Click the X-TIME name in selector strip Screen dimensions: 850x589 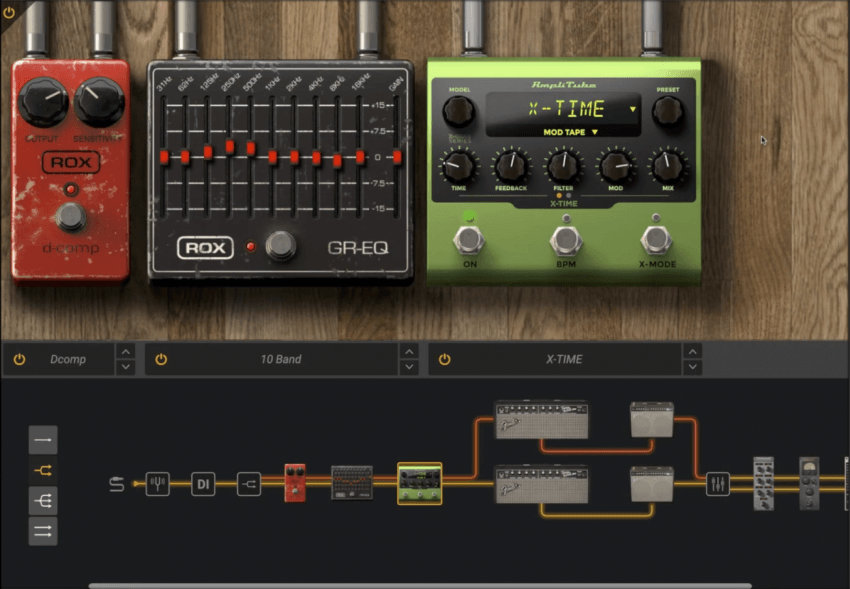(564, 359)
